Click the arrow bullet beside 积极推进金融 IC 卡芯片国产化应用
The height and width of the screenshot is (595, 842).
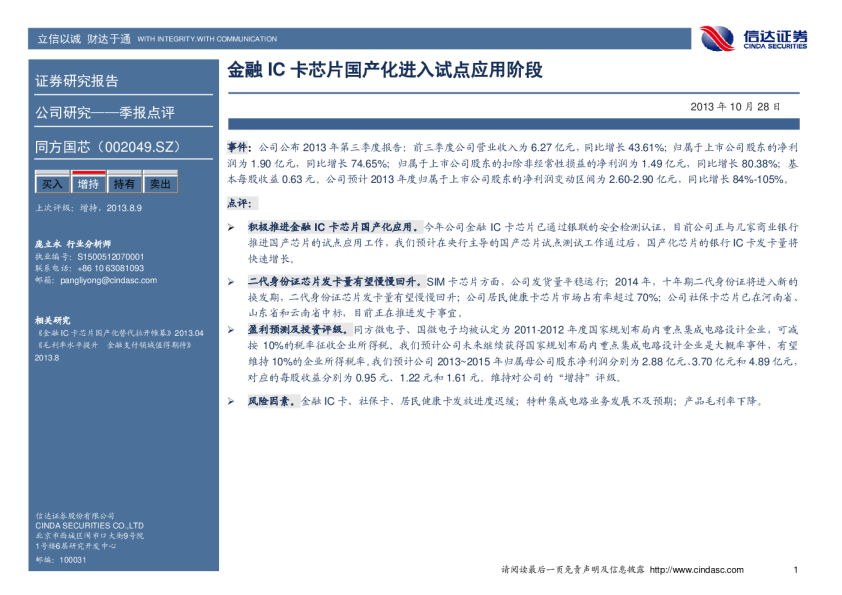coord(231,228)
